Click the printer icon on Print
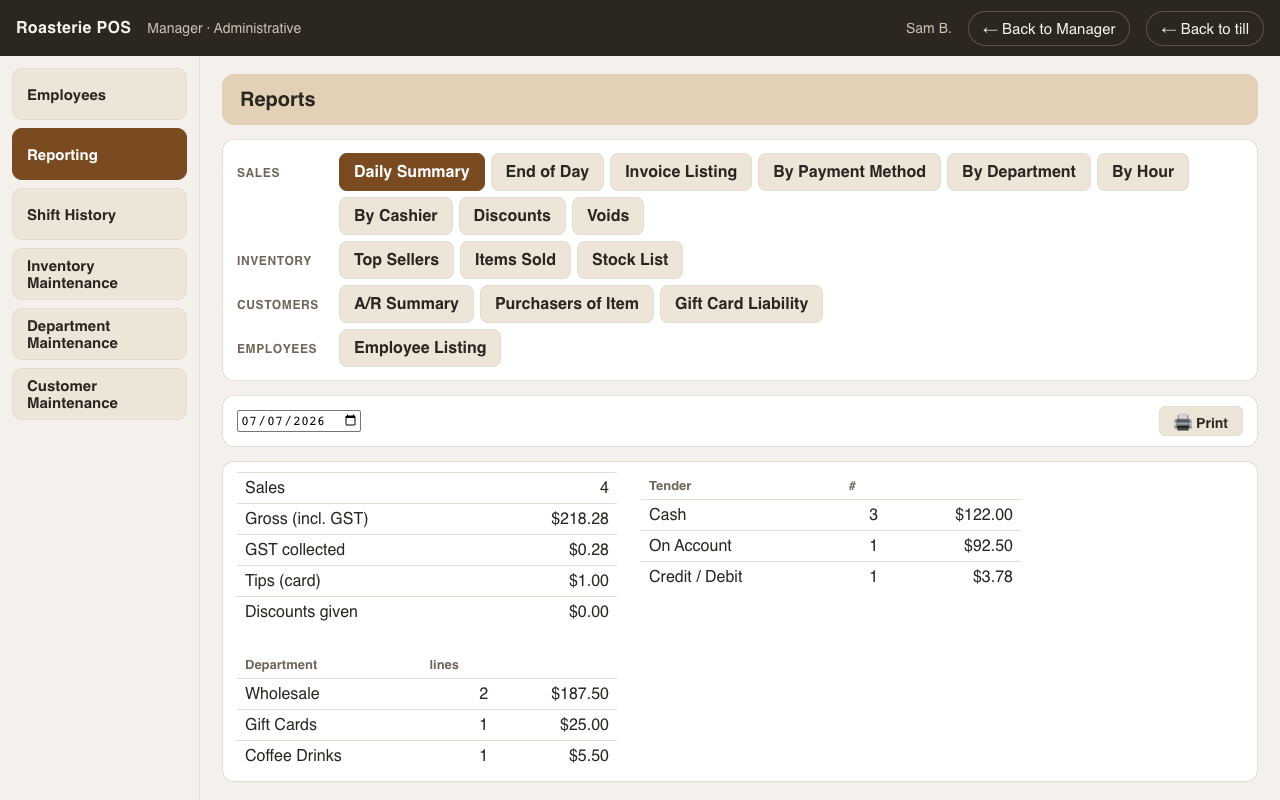 [x=1183, y=423]
